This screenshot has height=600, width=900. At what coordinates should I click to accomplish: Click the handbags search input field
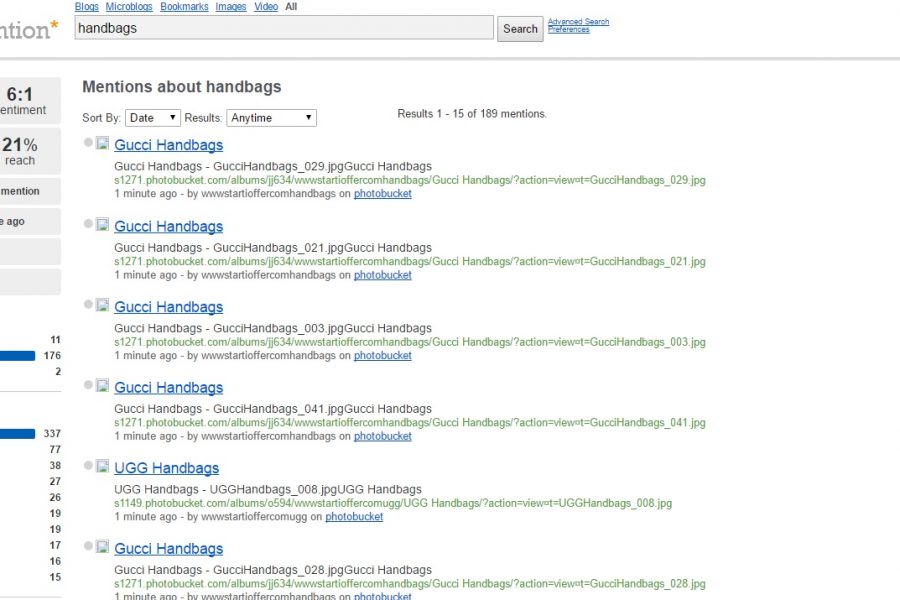284,28
